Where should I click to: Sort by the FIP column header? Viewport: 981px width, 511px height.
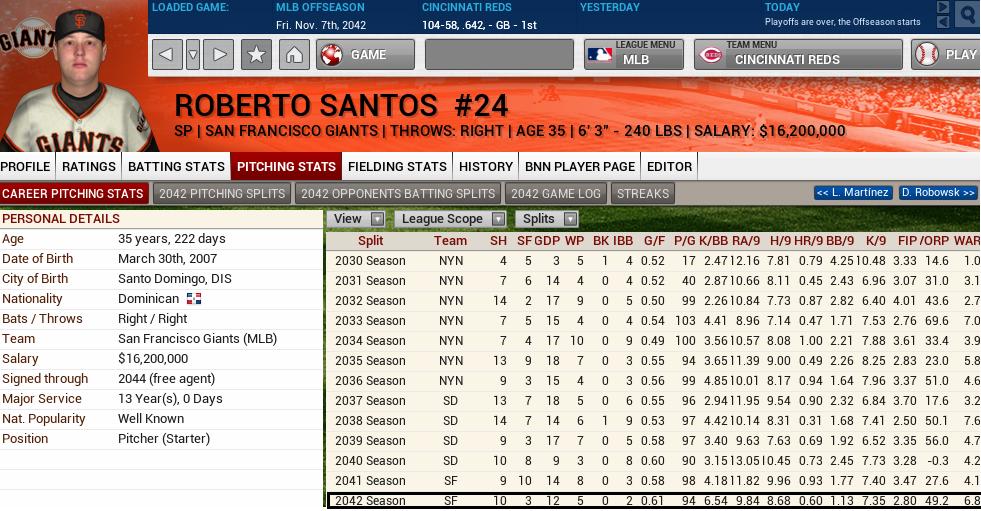[907, 241]
